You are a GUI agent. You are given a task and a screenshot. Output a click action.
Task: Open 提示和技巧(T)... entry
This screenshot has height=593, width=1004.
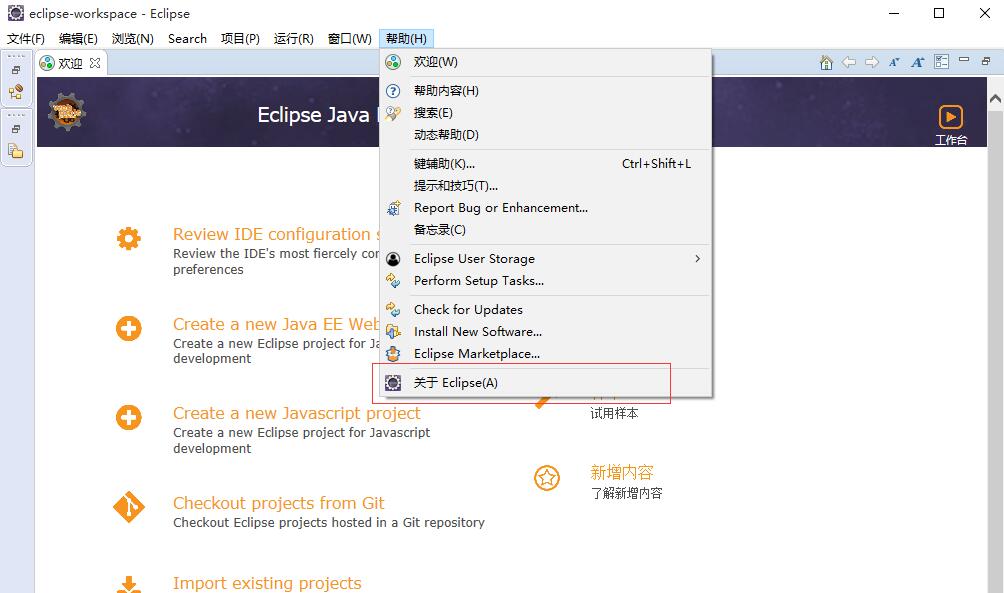click(x=546, y=186)
